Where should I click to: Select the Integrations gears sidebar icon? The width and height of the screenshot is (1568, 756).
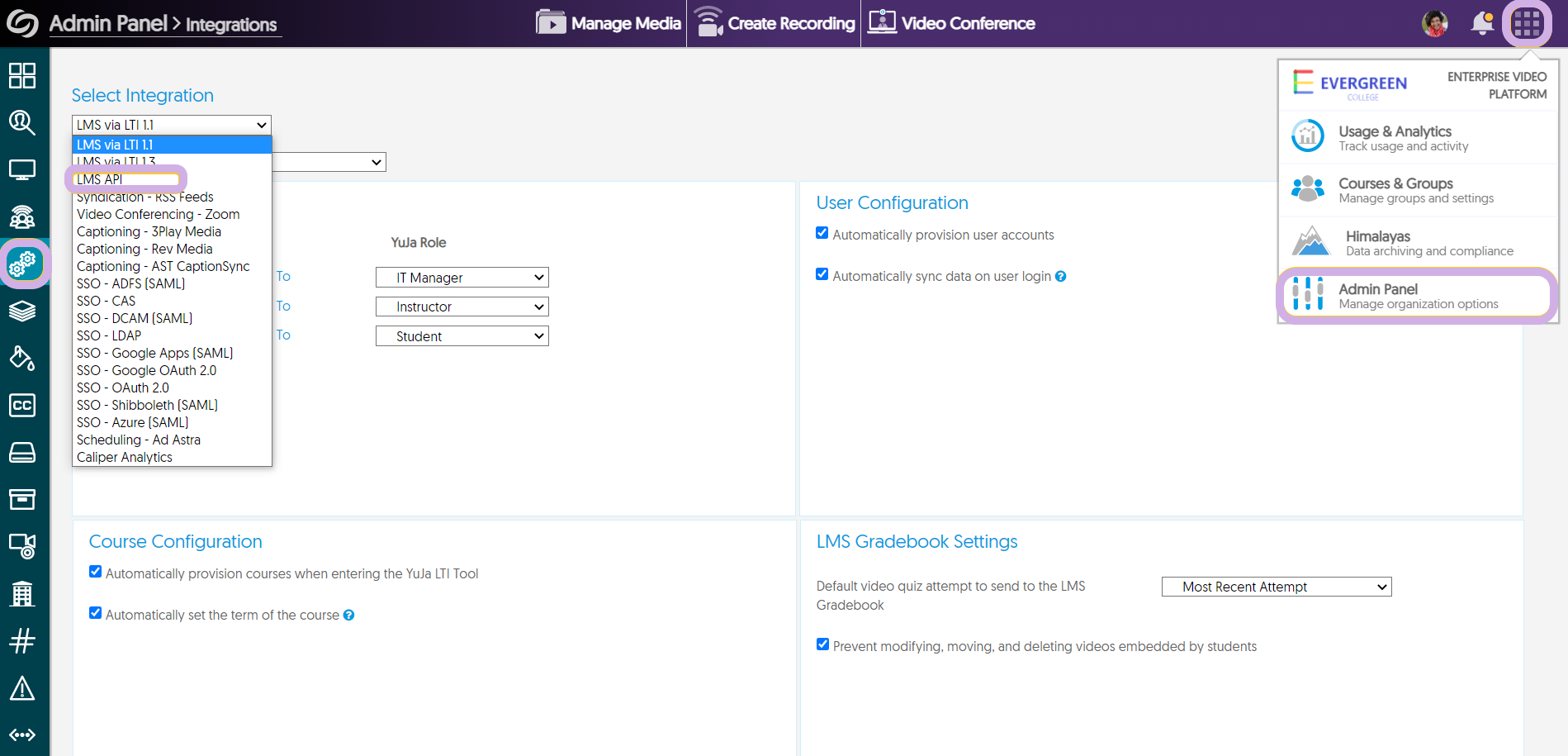click(24, 264)
